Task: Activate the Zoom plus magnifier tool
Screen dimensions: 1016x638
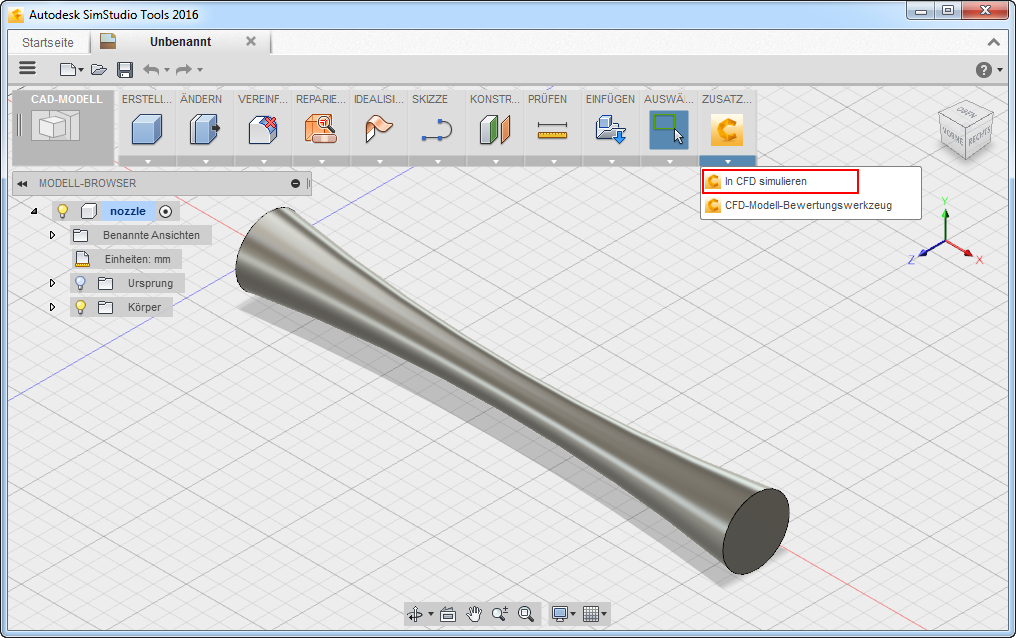Action: (x=500, y=613)
